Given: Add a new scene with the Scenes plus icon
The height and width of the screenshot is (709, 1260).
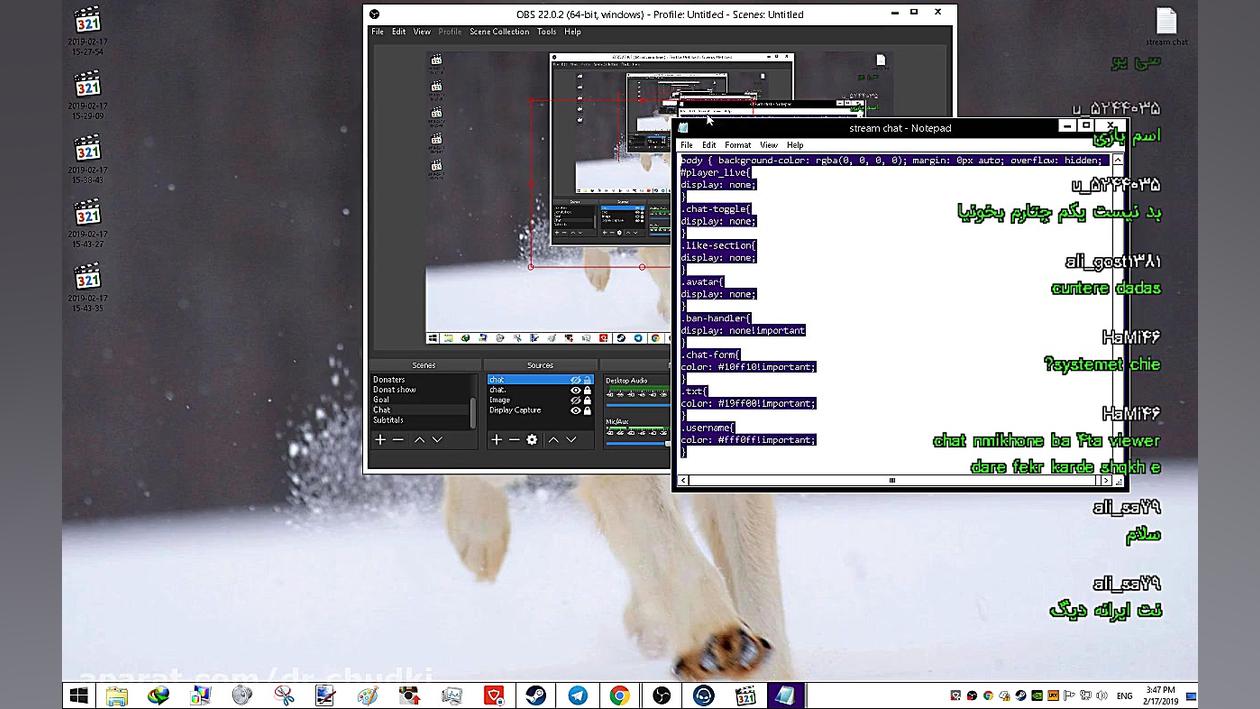Looking at the screenshot, I should (380, 440).
